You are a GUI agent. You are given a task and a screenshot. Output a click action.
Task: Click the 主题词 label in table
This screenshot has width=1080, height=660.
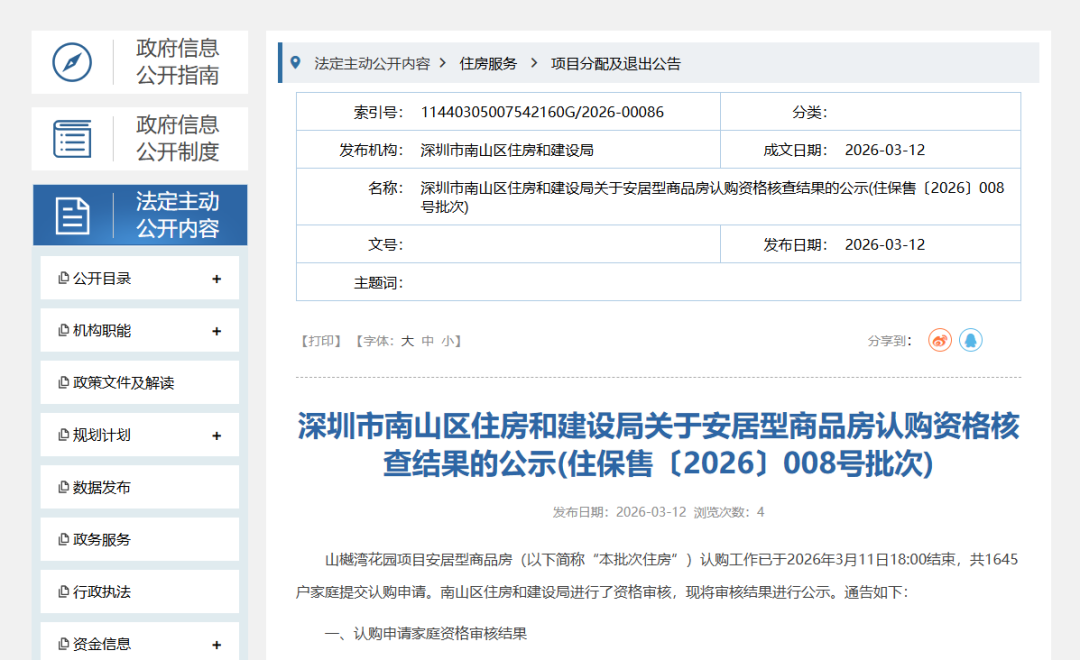378,282
